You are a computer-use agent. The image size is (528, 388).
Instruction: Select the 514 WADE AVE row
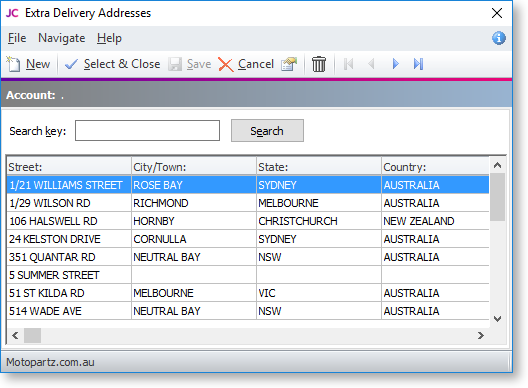(x=248, y=311)
